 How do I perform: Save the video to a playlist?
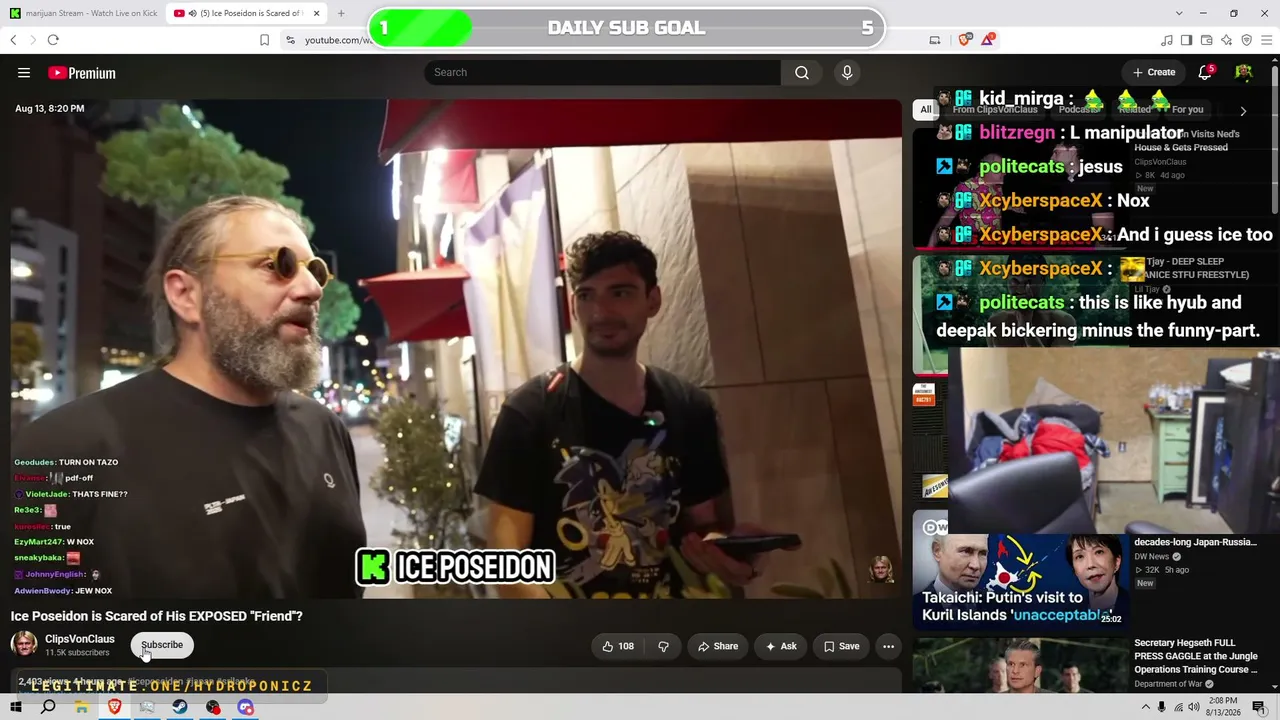click(841, 646)
